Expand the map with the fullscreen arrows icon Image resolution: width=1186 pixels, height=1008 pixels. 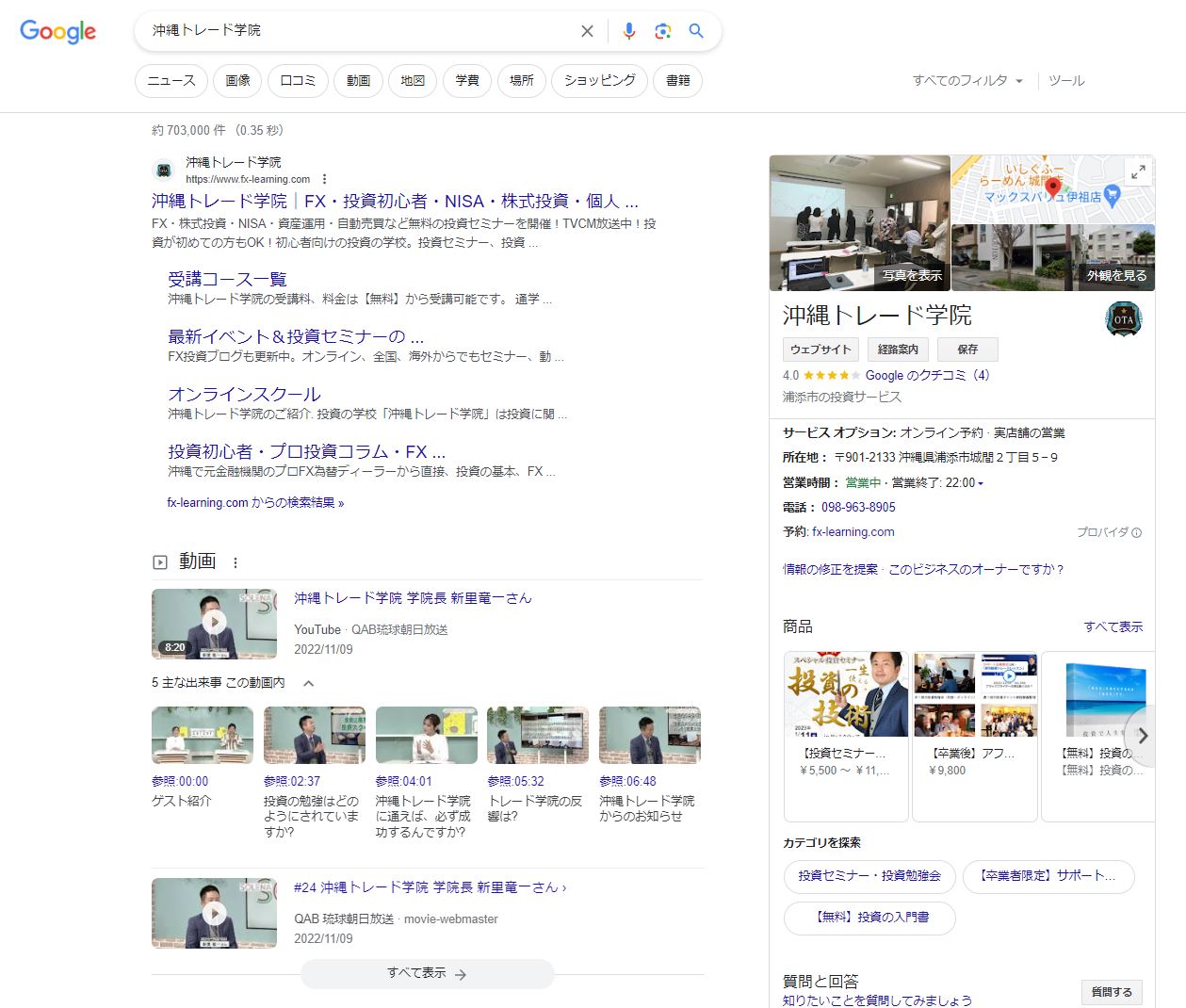1138,171
